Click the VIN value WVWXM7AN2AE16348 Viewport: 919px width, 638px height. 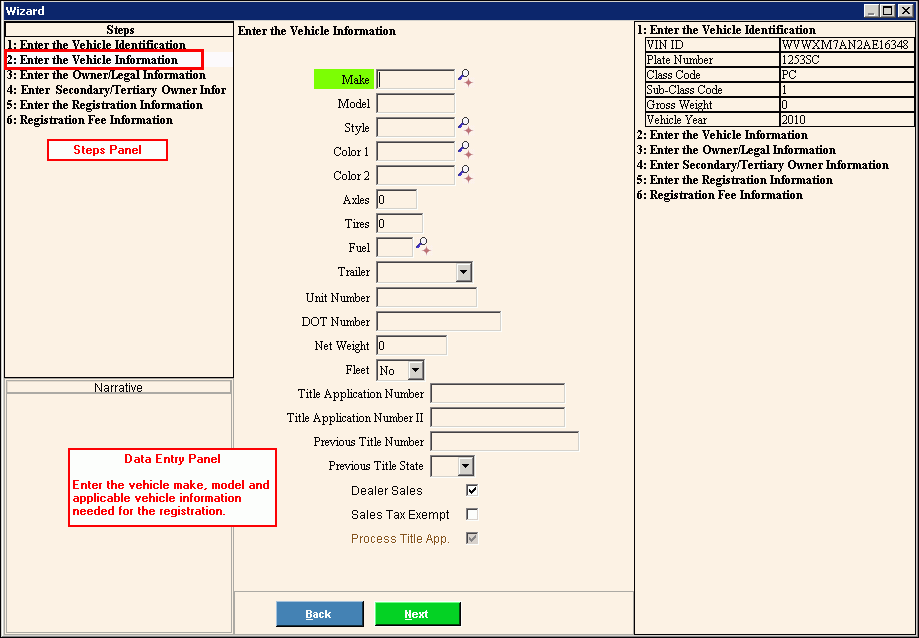[847, 45]
